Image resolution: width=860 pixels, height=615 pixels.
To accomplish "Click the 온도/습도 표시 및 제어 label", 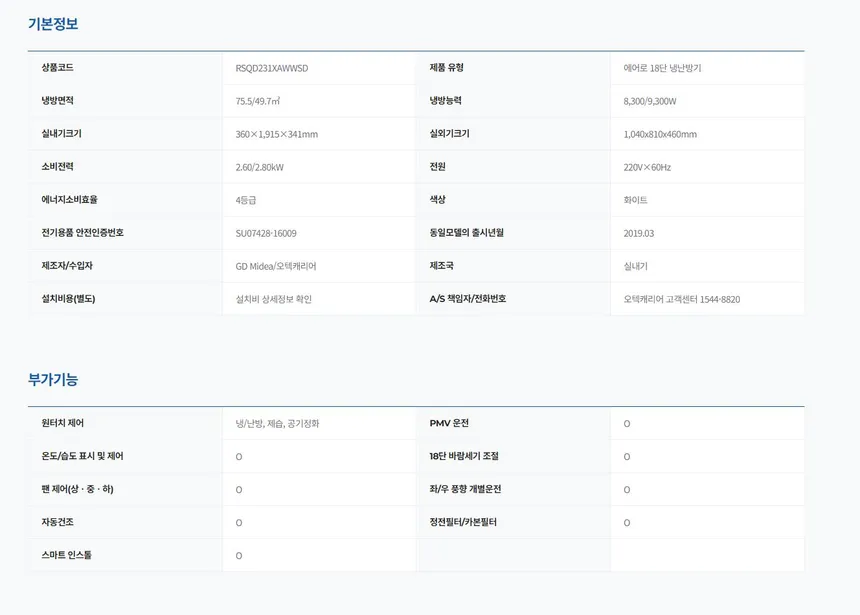I will (x=82, y=456).
